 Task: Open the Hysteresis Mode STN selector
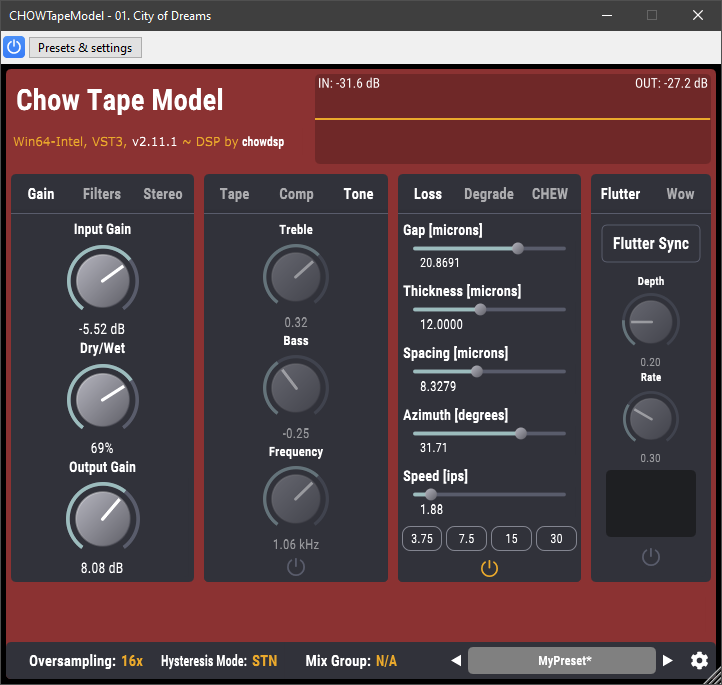tap(219, 661)
